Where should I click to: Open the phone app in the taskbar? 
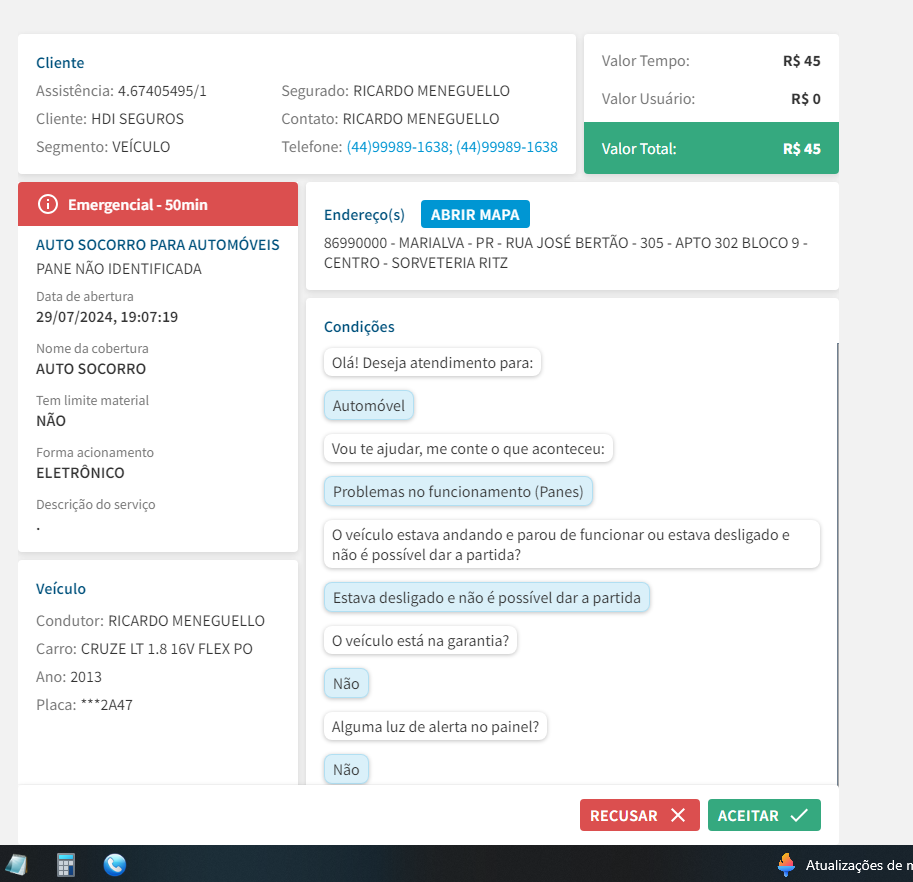click(115, 865)
